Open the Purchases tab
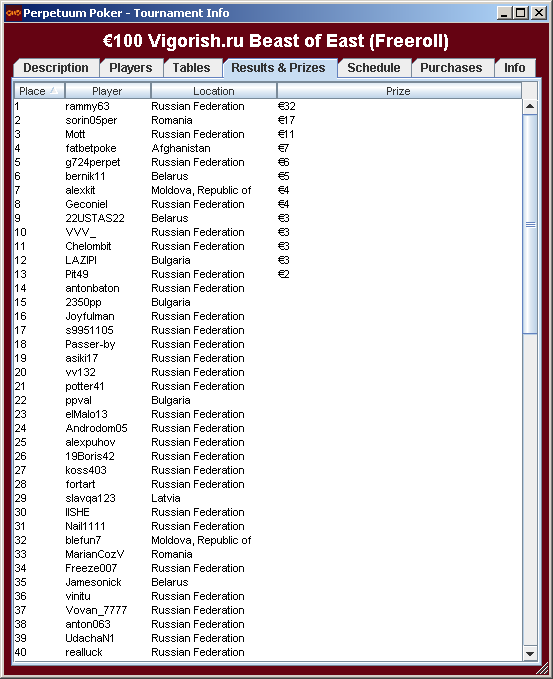This screenshot has height=679, width=553. click(451, 68)
